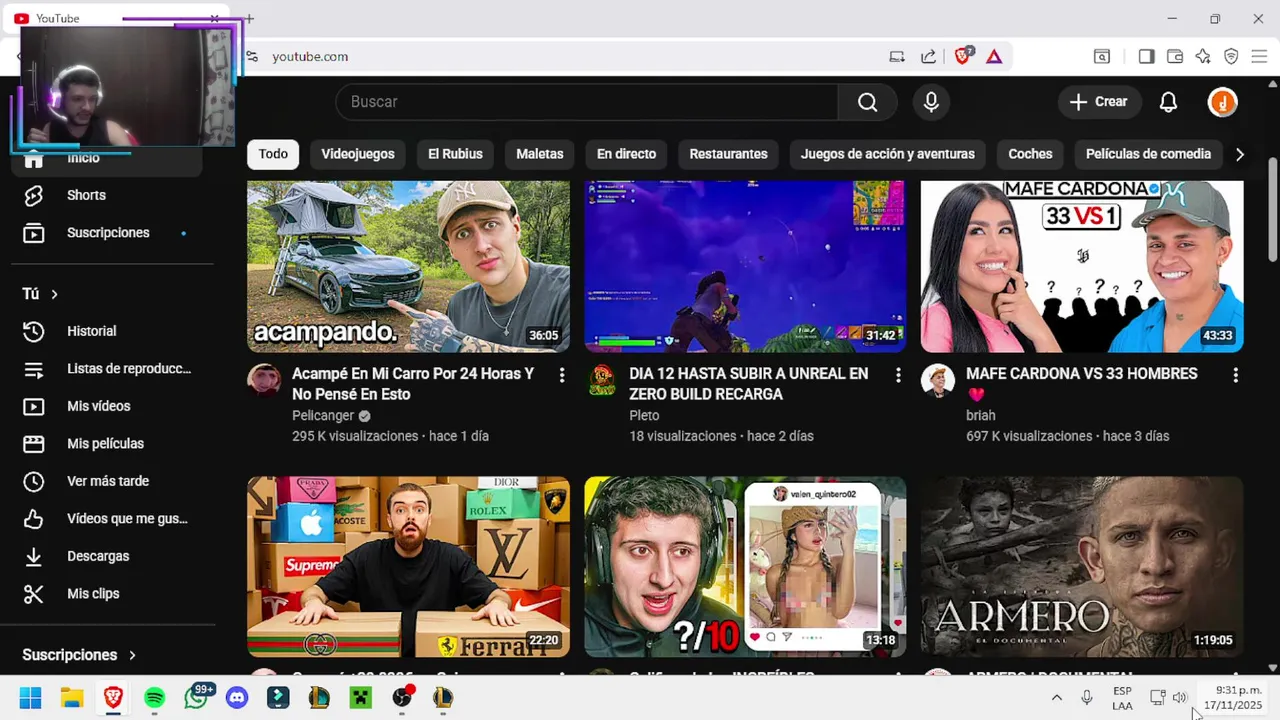1280x720 pixels.
Task: Play the Ferrari boxes thumbnail video
Action: click(408, 567)
